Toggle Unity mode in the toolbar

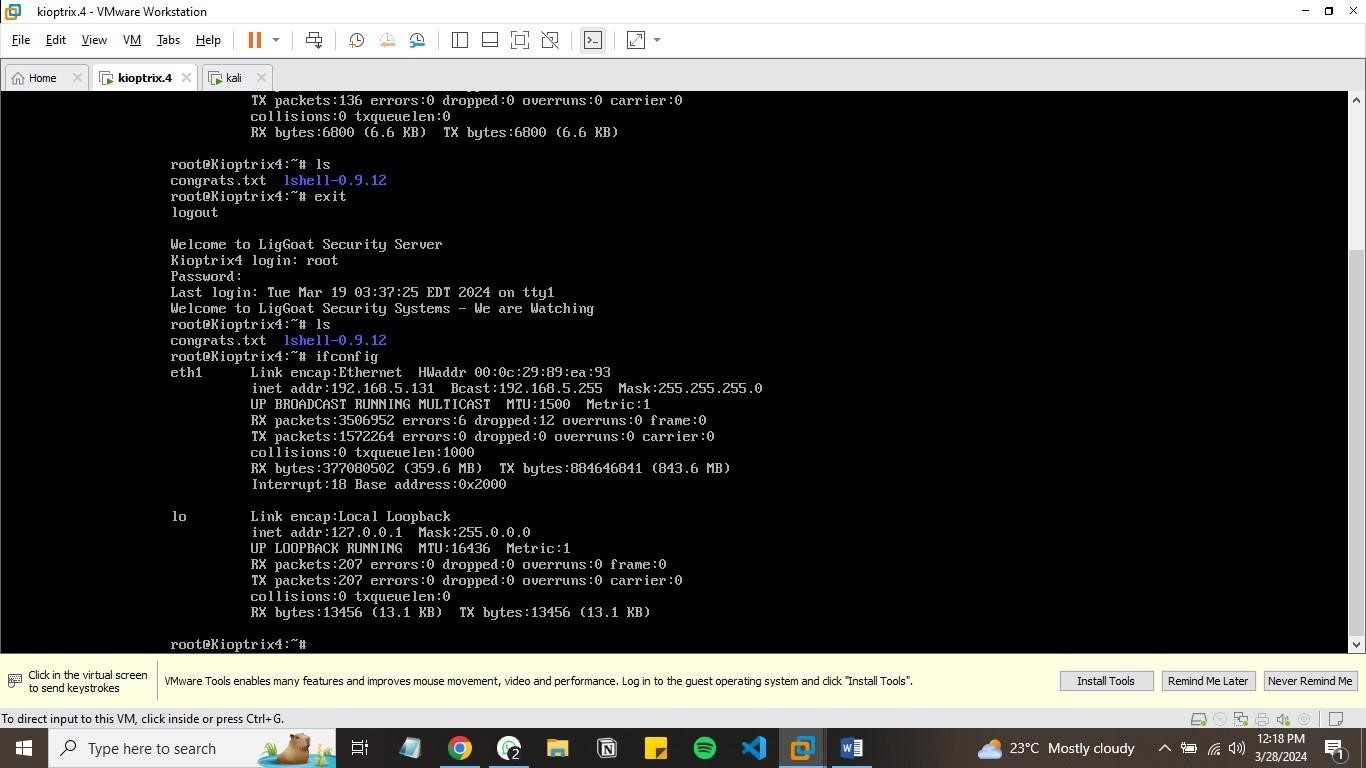(550, 40)
